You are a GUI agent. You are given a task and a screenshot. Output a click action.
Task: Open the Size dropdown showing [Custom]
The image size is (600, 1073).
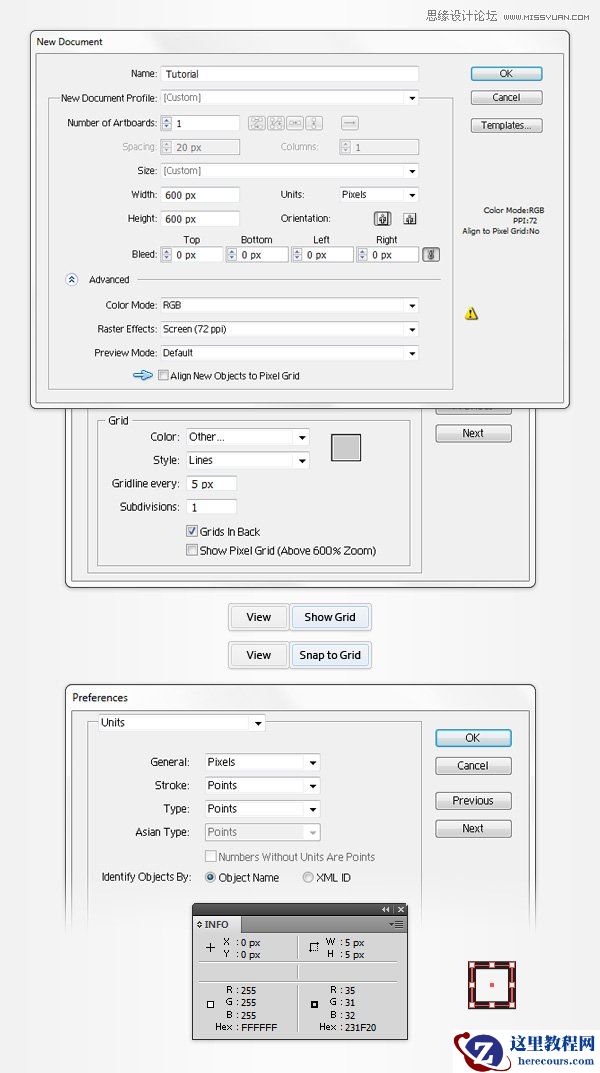pos(290,171)
